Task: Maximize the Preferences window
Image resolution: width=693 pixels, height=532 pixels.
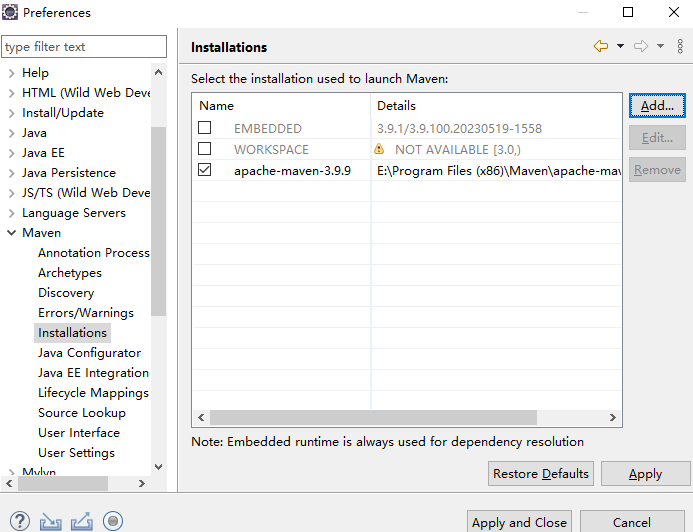Action: 628,12
